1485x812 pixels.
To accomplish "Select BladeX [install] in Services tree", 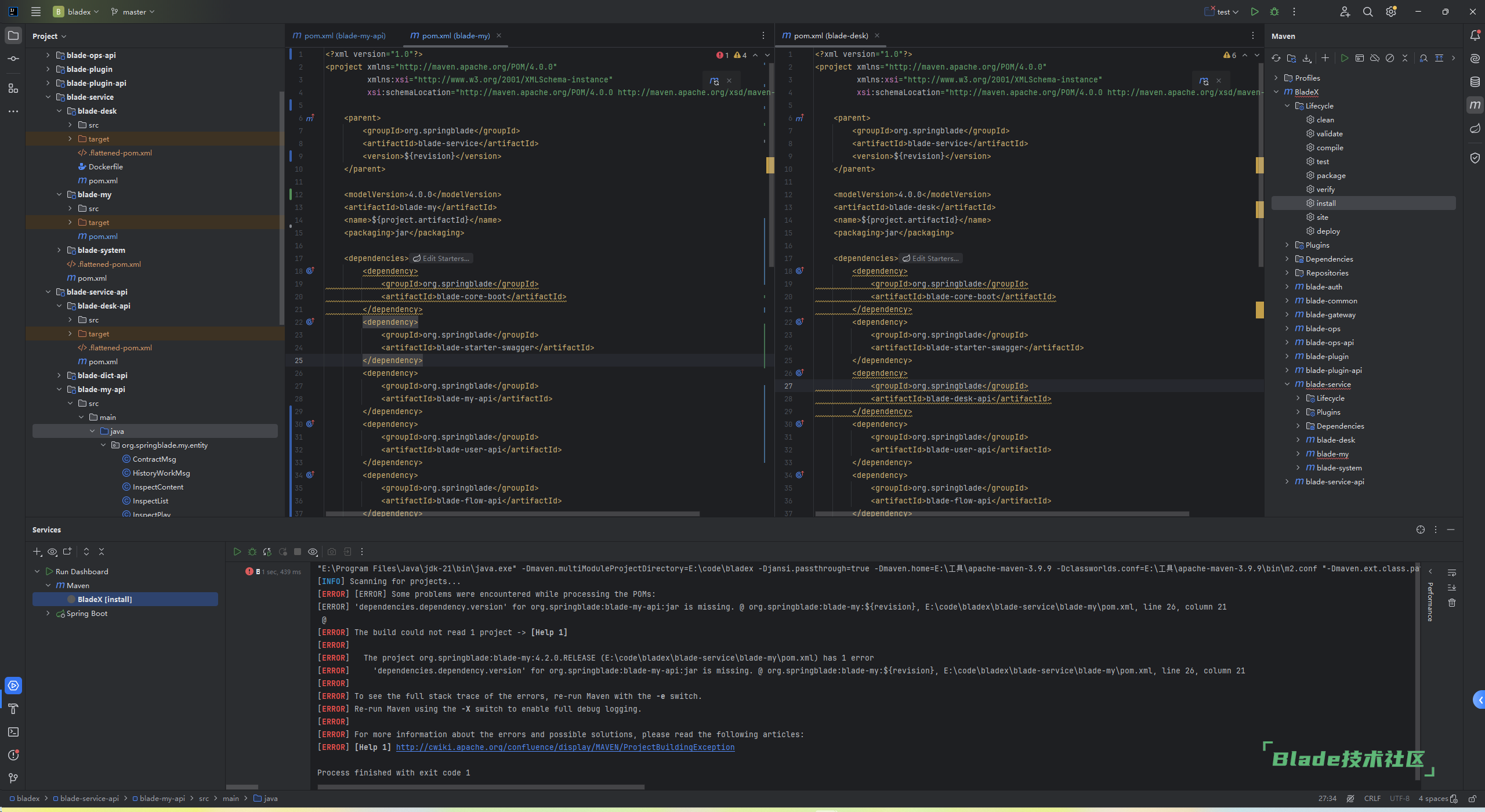I will pos(125,599).
